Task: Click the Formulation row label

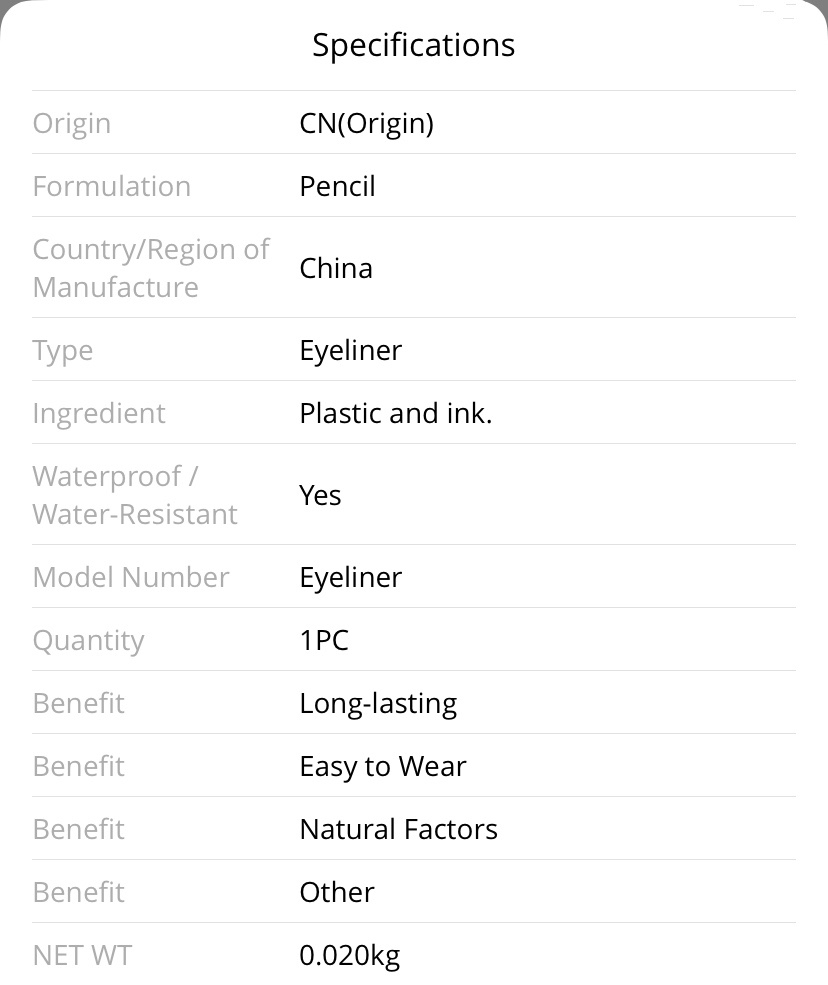Action: 111,186
